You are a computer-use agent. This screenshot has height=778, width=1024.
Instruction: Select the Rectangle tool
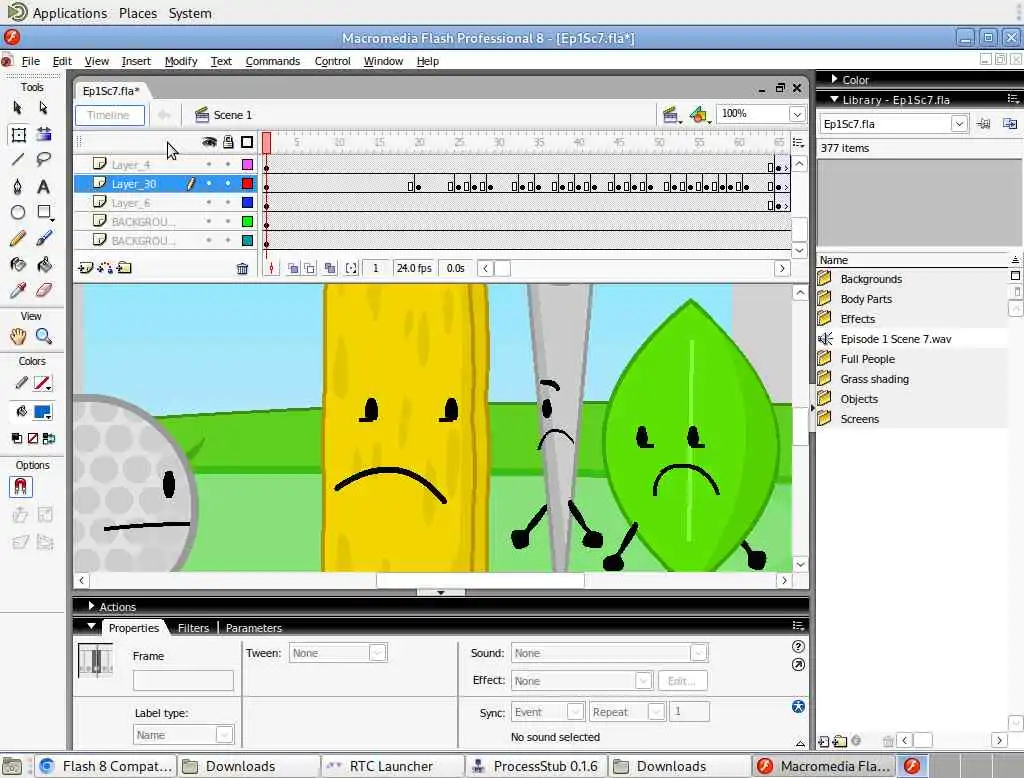44,212
